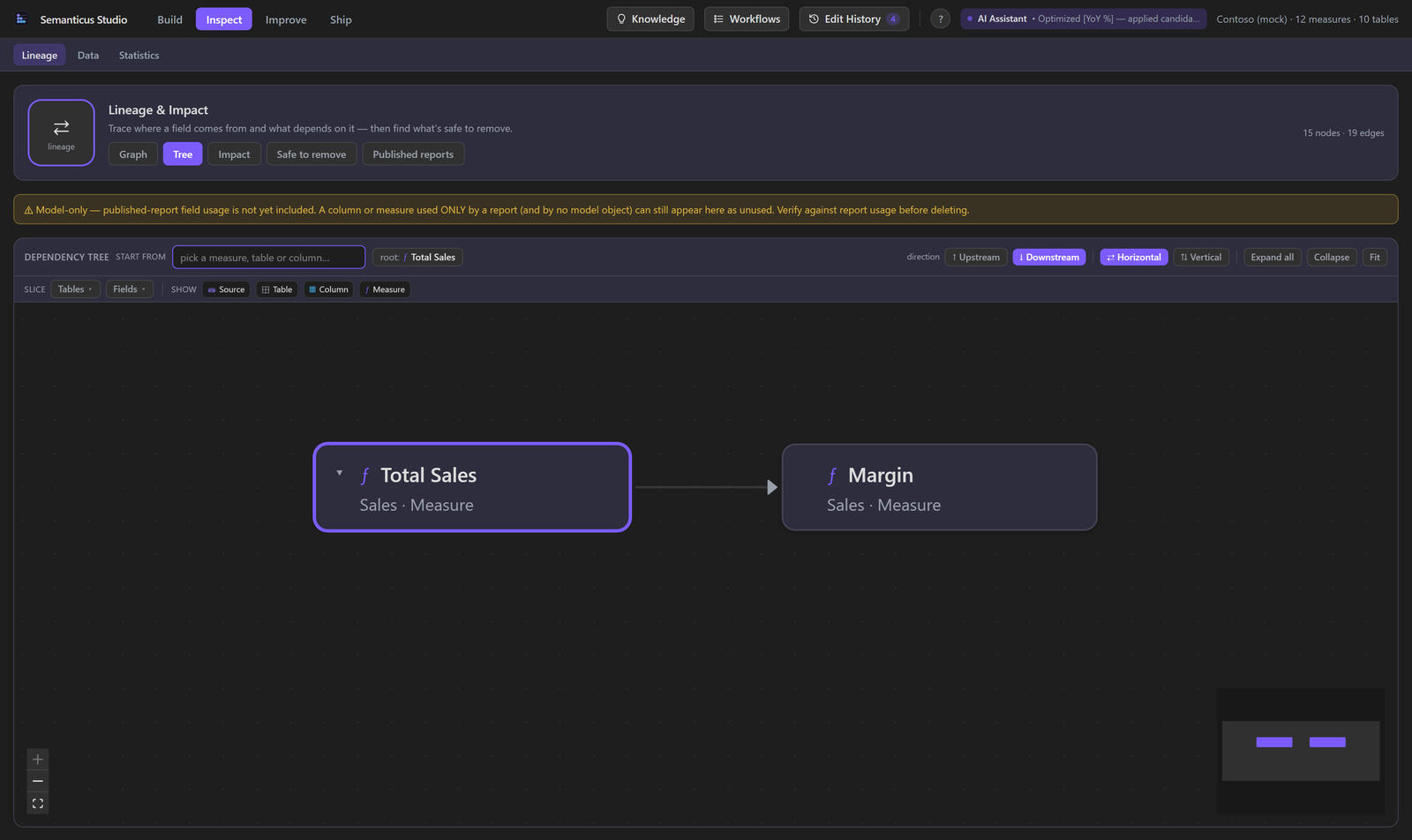Set direction to Upstream
This screenshot has width=1412, height=840.
coord(976,257)
